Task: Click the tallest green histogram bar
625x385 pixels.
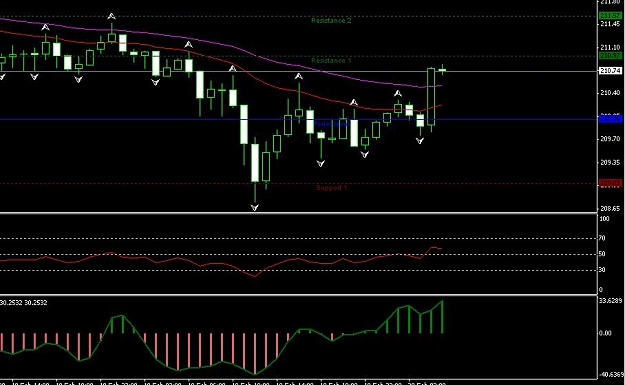Action: click(442, 317)
